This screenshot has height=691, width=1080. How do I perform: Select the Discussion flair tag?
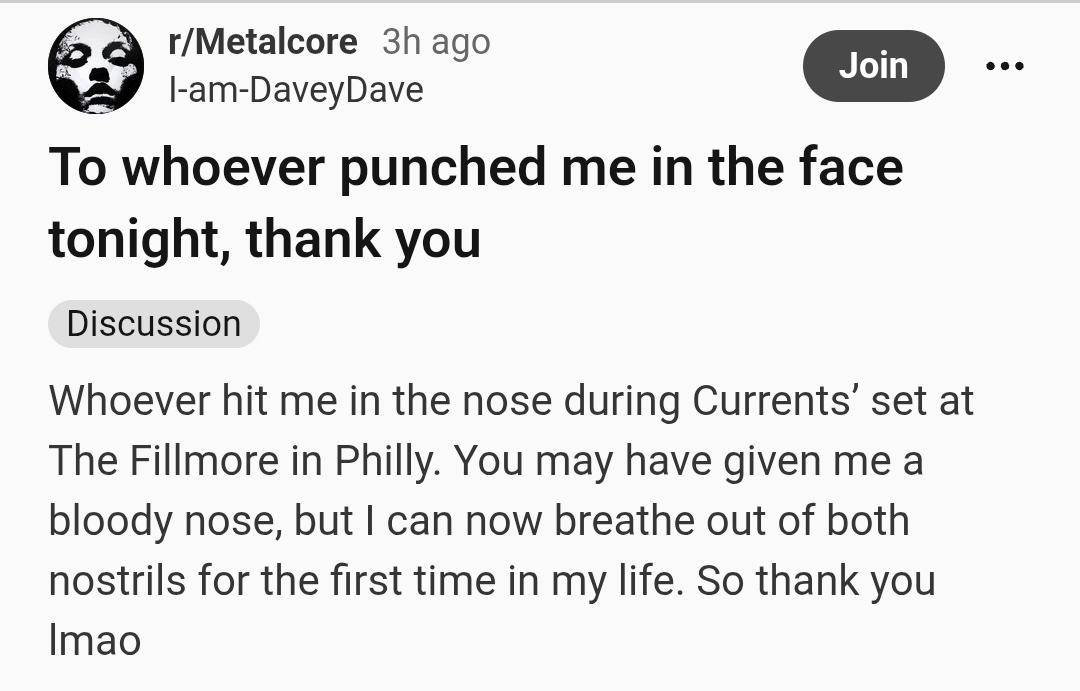(154, 324)
